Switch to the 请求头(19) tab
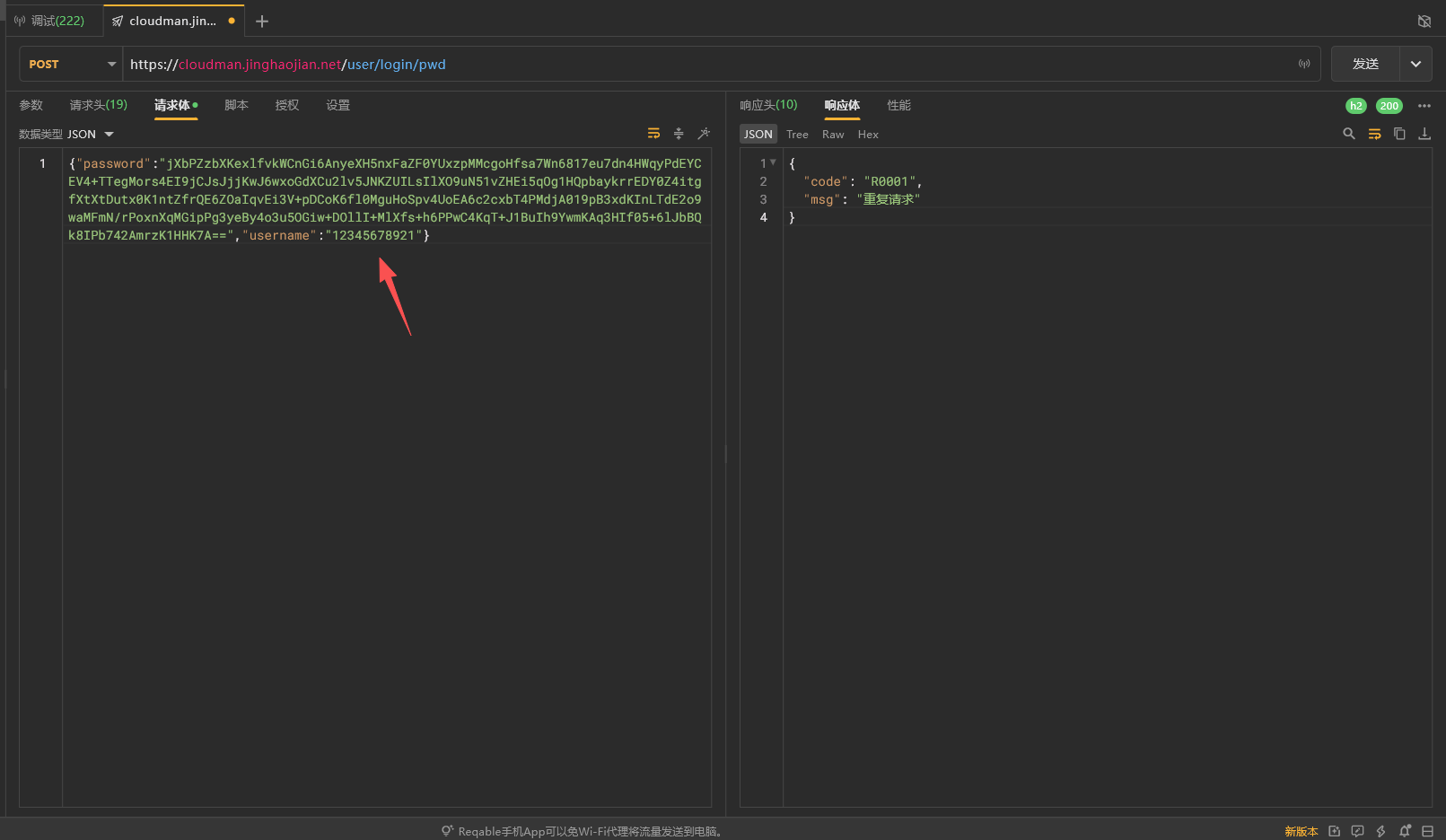The image size is (1446, 840). [x=99, y=105]
